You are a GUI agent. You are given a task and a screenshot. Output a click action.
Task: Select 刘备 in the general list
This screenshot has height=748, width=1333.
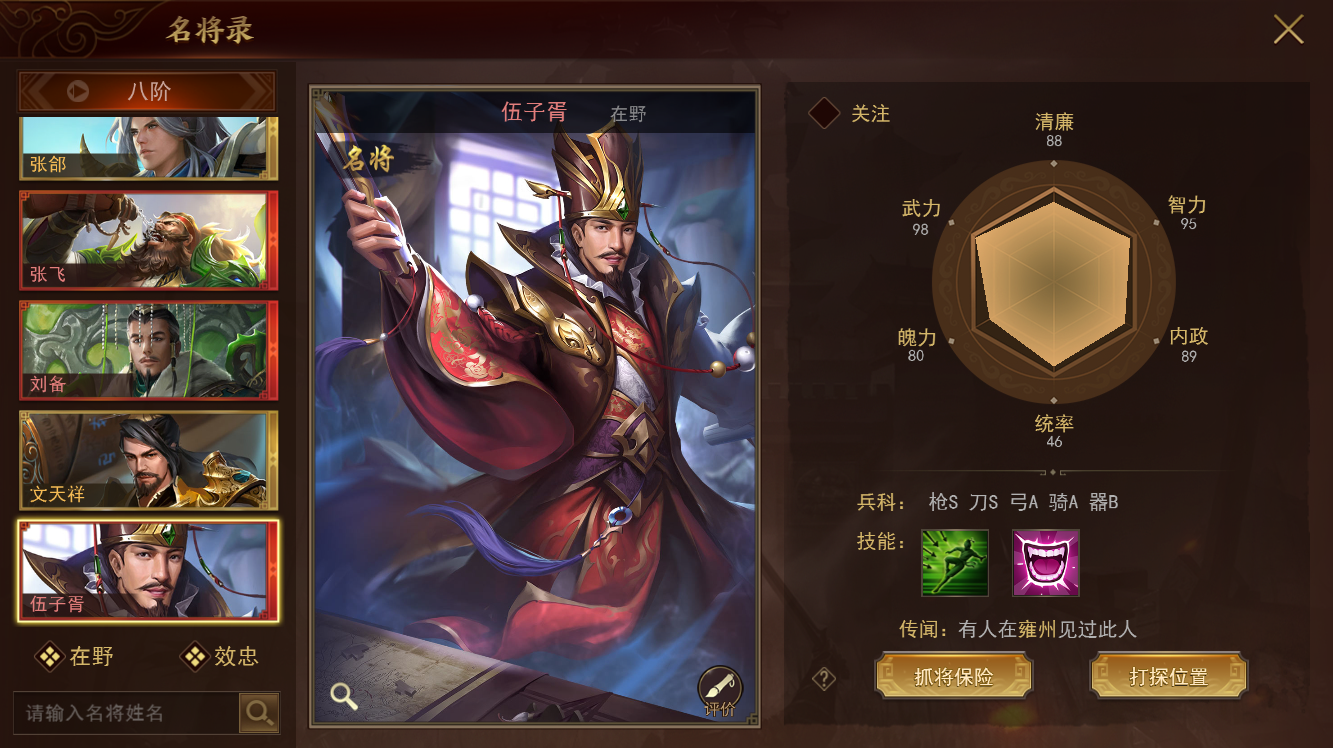[149, 350]
